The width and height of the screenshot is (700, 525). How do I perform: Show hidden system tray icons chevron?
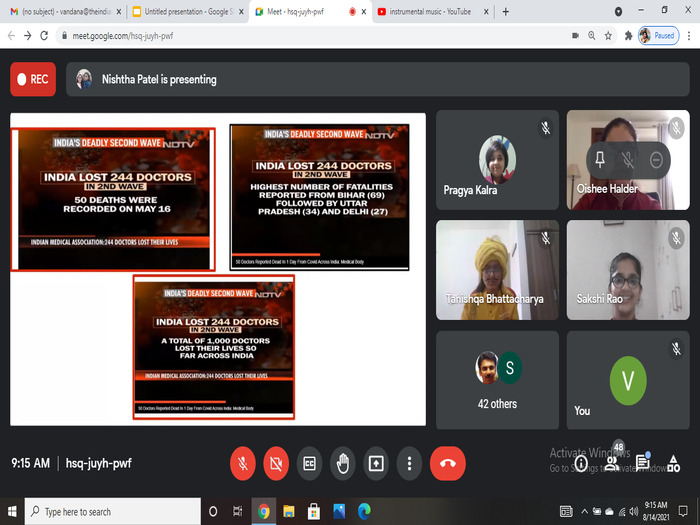pos(584,512)
